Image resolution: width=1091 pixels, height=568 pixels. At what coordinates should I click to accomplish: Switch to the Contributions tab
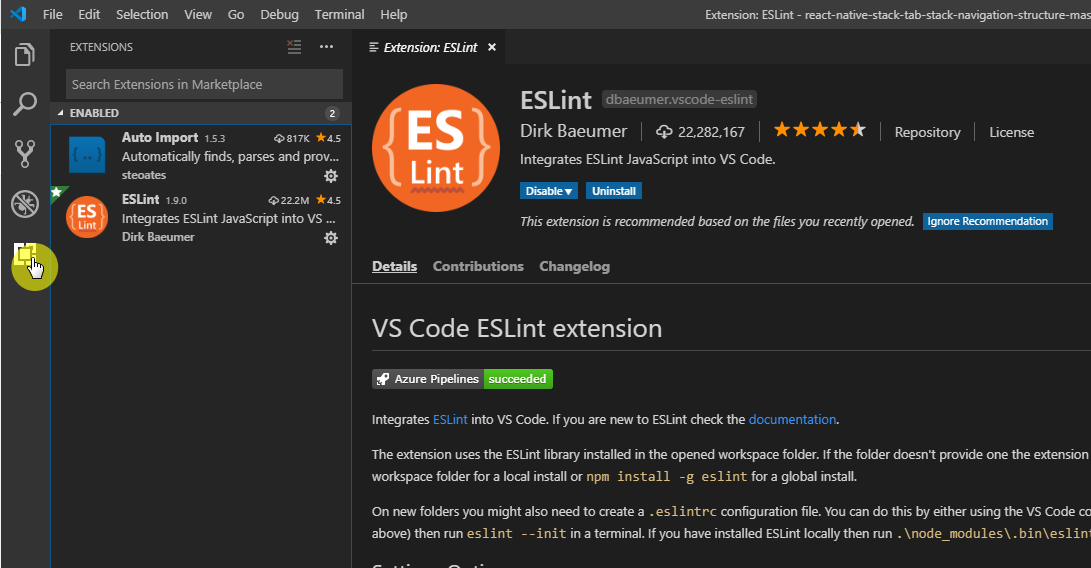pos(478,266)
